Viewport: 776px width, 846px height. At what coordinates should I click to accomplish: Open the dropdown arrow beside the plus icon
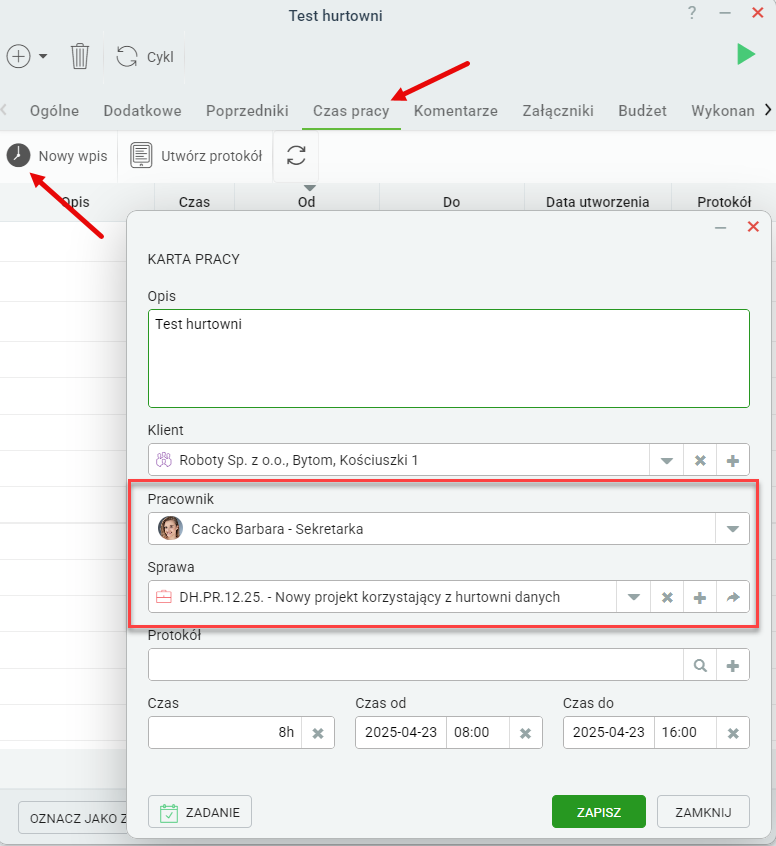pyautogui.click(x=43, y=56)
